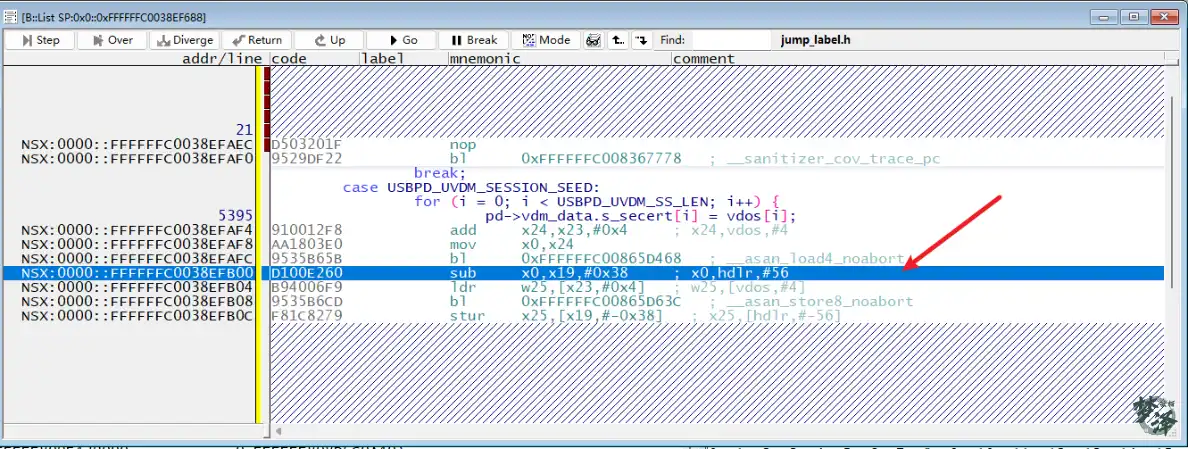Click the Step debugging button
This screenshot has height=449, width=1188.
[x=38, y=40]
